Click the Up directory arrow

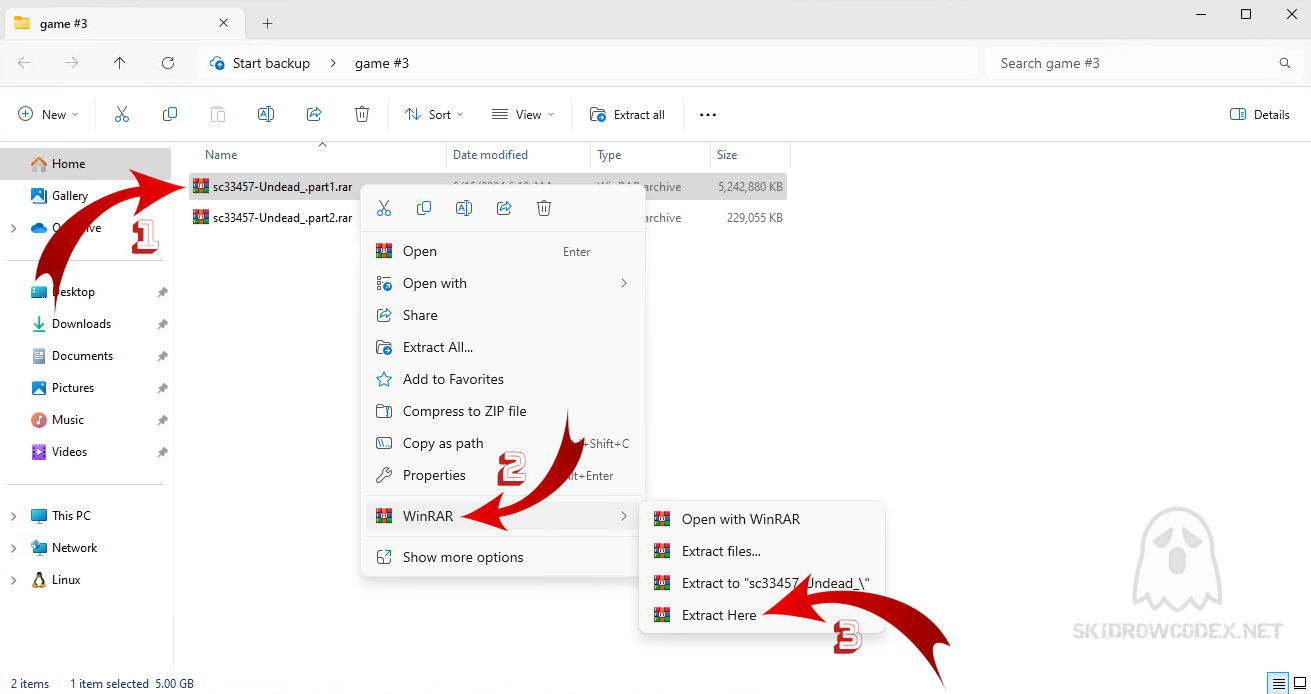120,63
